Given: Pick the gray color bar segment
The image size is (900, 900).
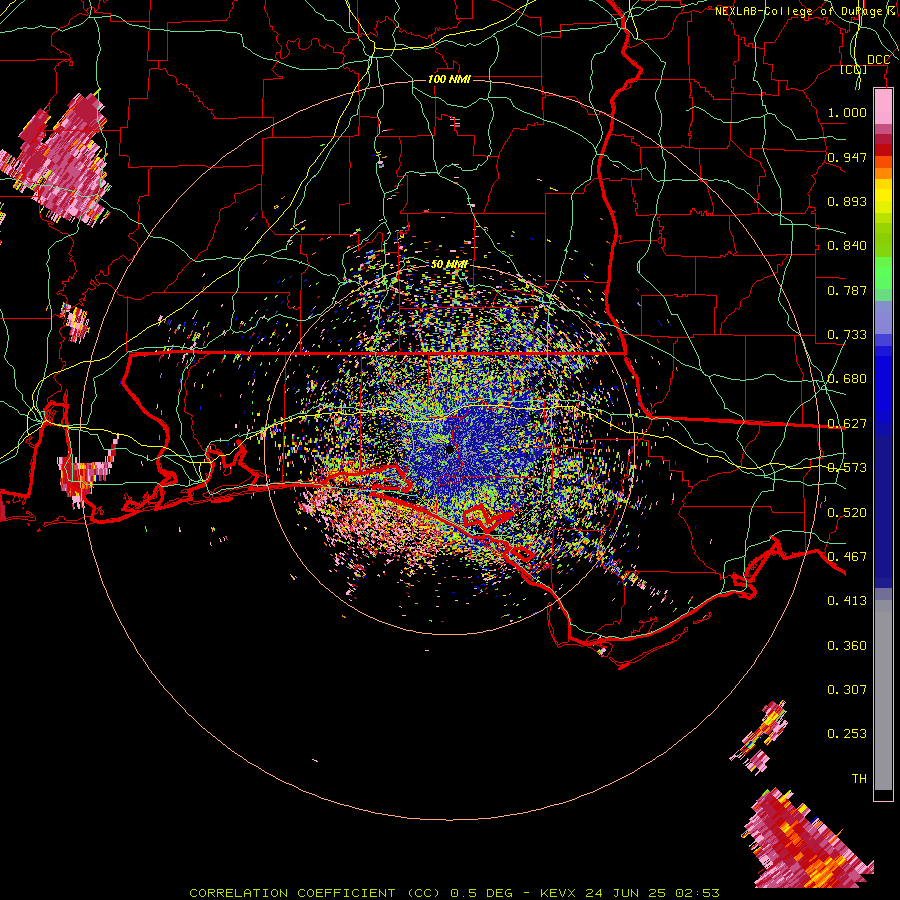Looking at the screenshot, I should tap(883, 695).
